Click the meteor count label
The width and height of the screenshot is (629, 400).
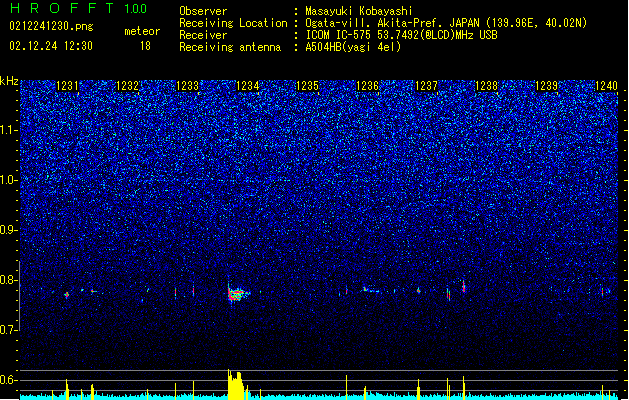coord(142,31)
